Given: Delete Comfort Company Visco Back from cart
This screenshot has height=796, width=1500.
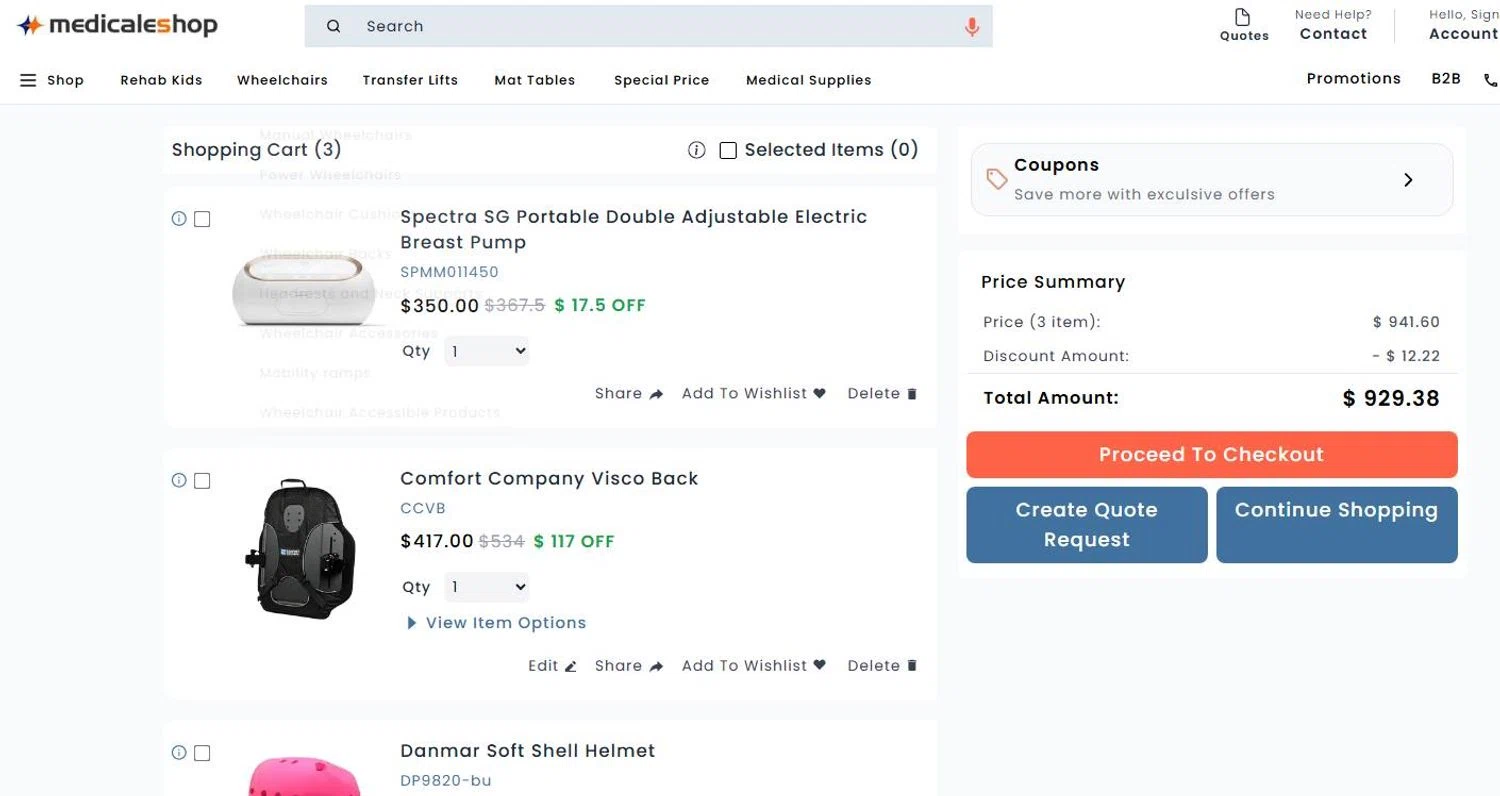Looking at the screenshot, I should point(882,666).
